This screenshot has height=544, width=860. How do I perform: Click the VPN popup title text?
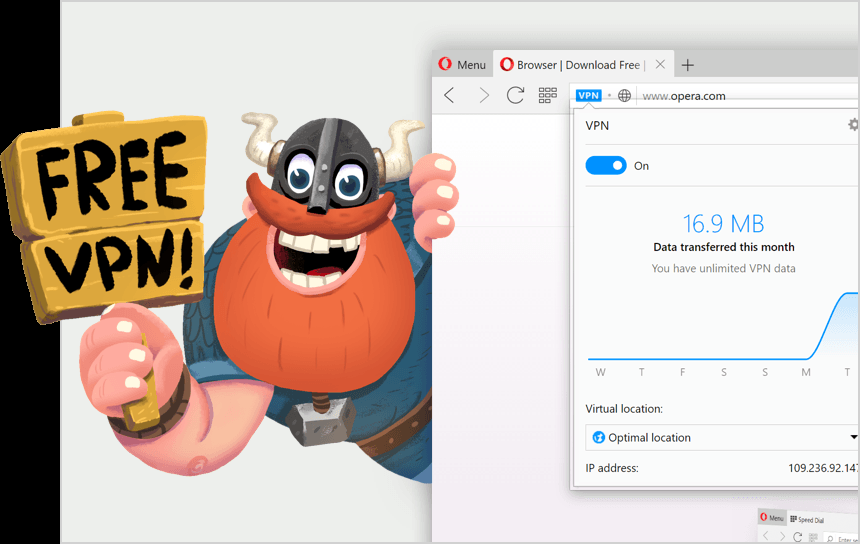coord(597,126)
